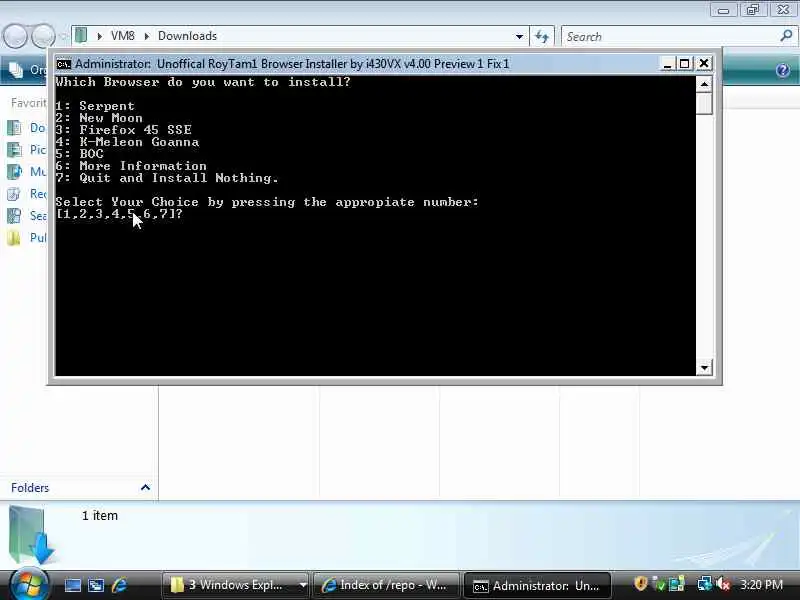Open Music favorite link in Explorer sidebar
800x600 pixels.
click(x=27, y=171)
